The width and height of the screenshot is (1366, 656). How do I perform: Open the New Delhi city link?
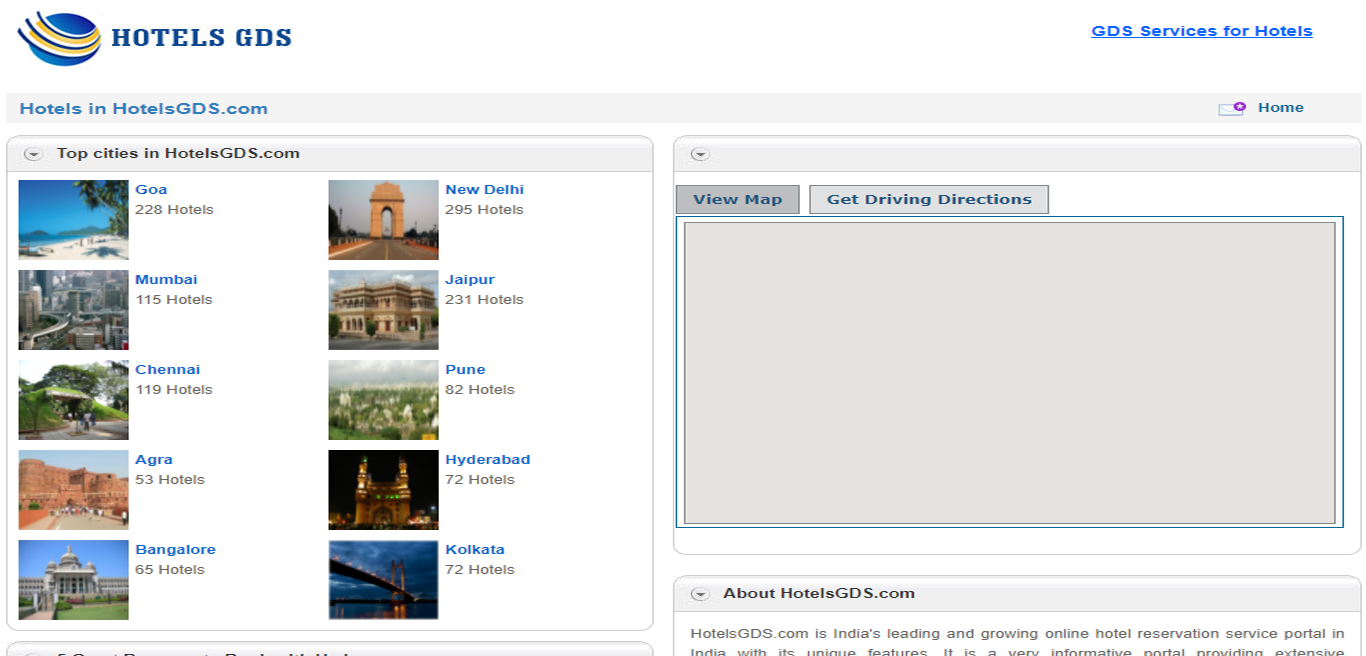[484, 190]
